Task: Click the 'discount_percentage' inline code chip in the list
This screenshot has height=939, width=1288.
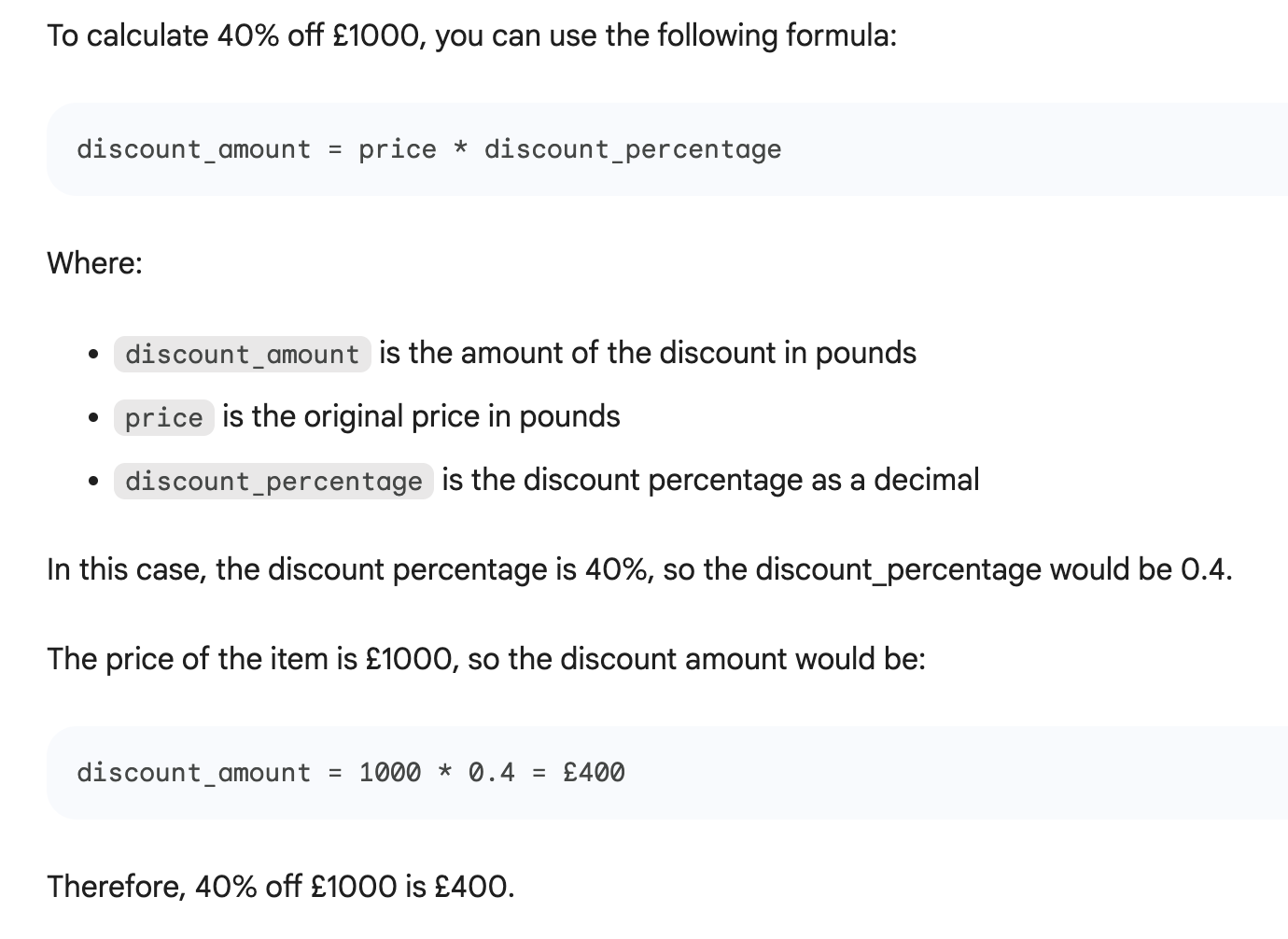Action: coord(273,482)
